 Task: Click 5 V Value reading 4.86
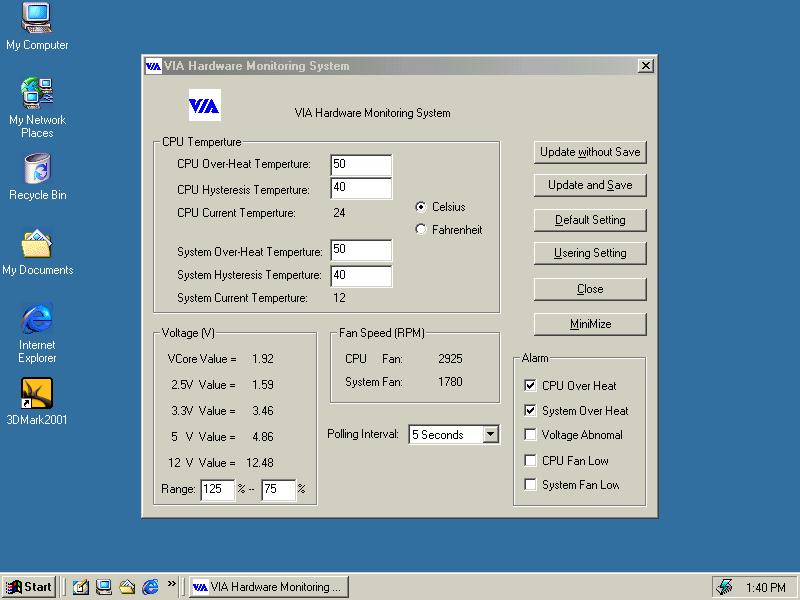click(263, 437)
